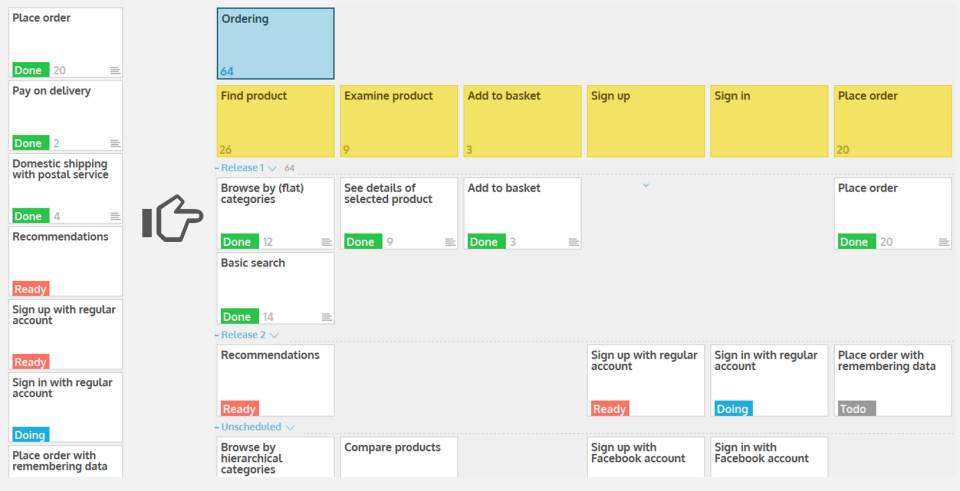Screen dimensions: 960x491
Task: Click description icon on 'Domestic shipping' card
Action: pos(115,216)
